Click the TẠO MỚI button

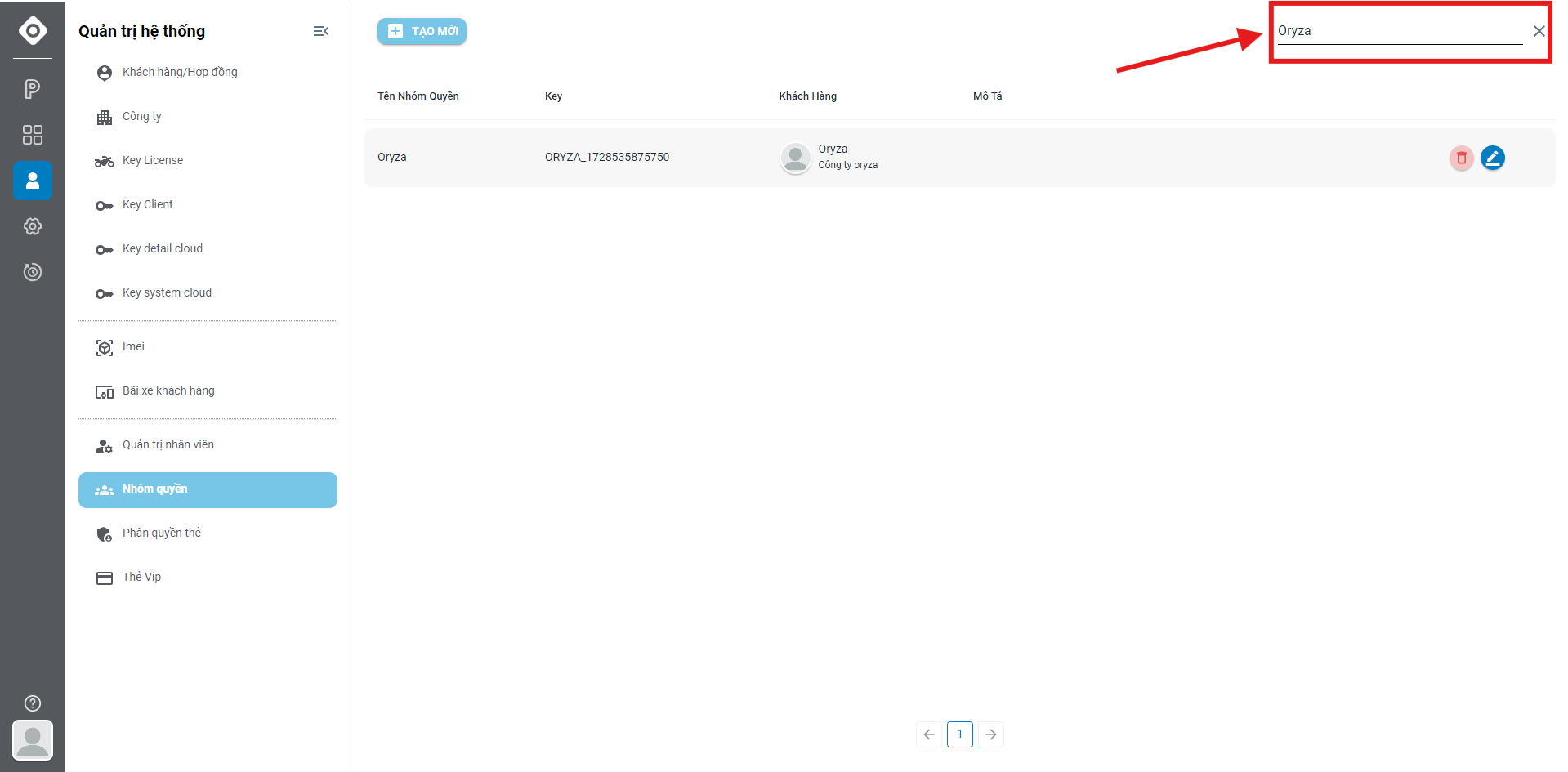pos(422,31)
